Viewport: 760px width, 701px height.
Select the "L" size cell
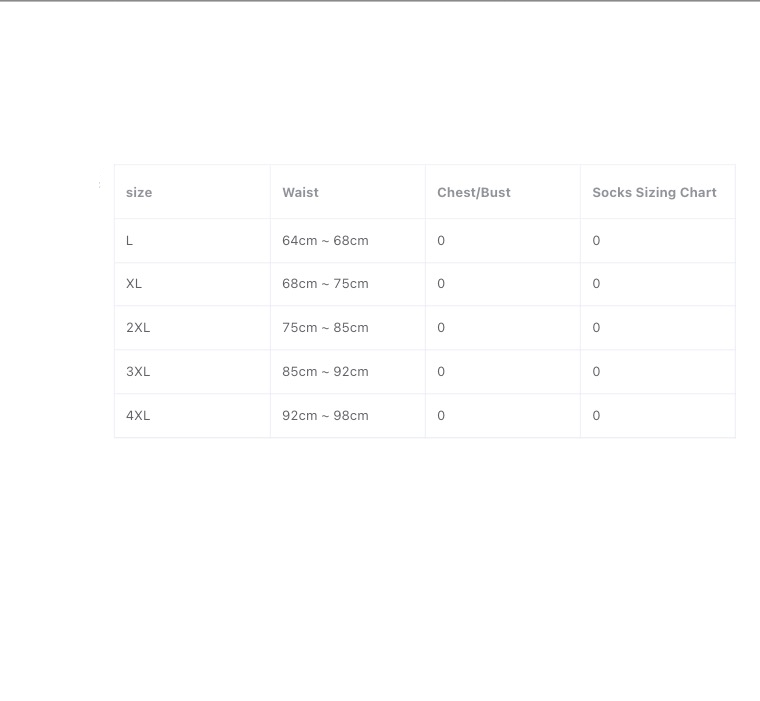130,240
